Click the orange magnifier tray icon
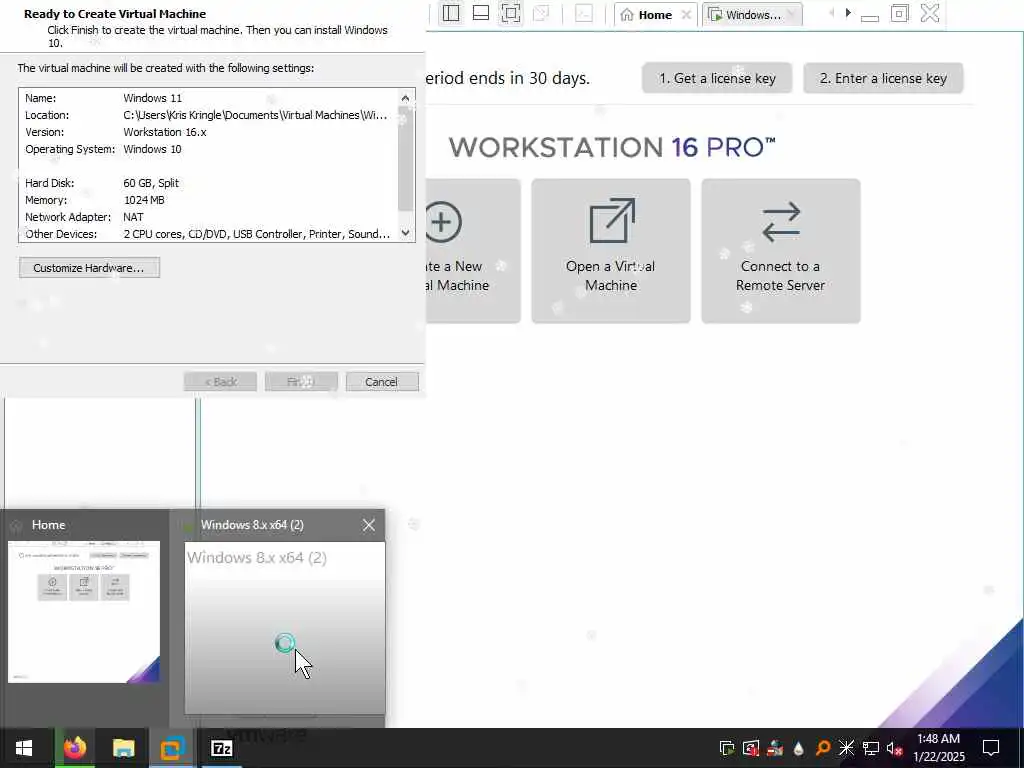Screen dimensions: 1024x768 (823, 748)
